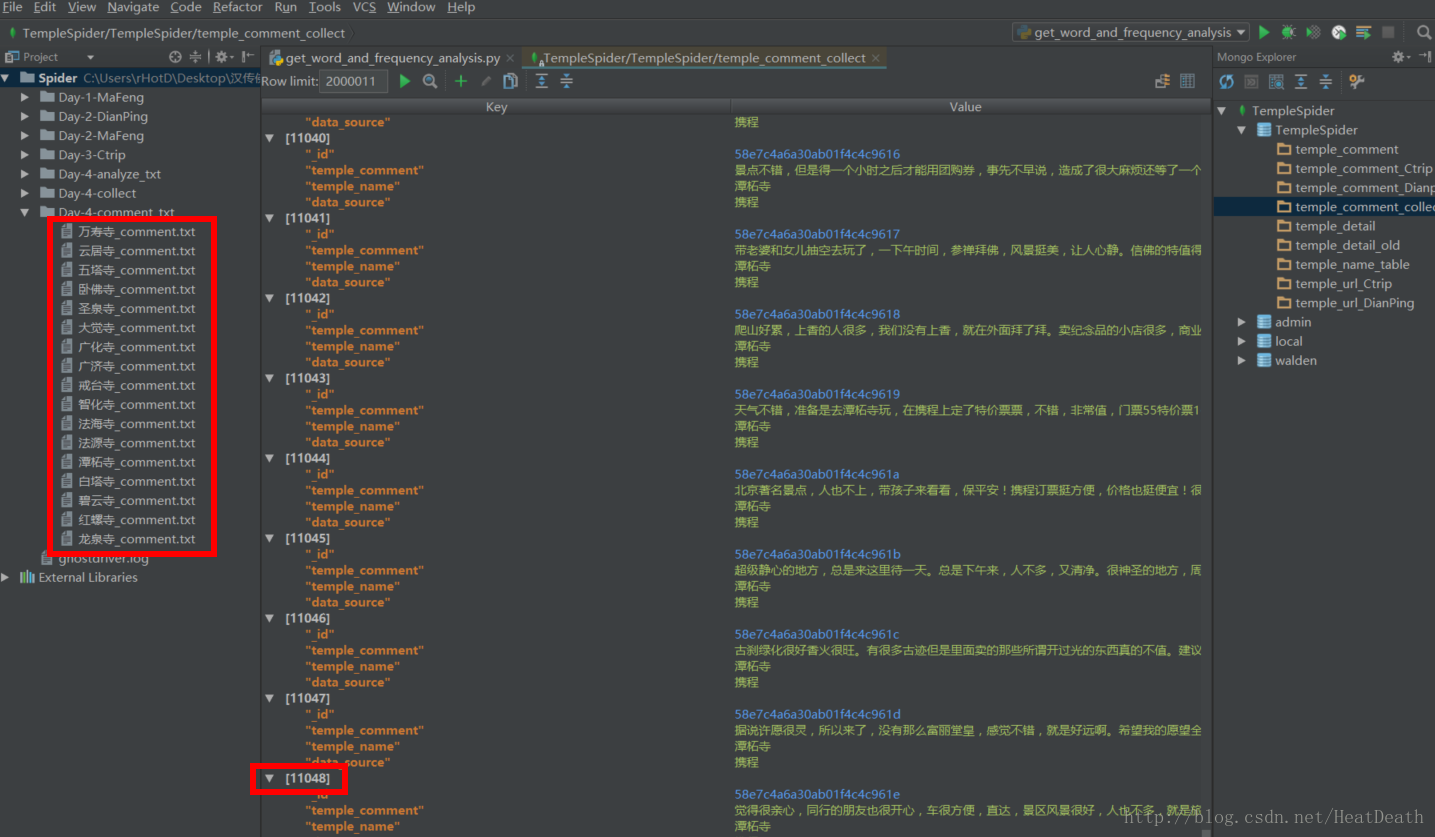The height and width of the screenshot is (837, 1435).
Task: Open Mongo shell console icon
Action: point(1251,81)
